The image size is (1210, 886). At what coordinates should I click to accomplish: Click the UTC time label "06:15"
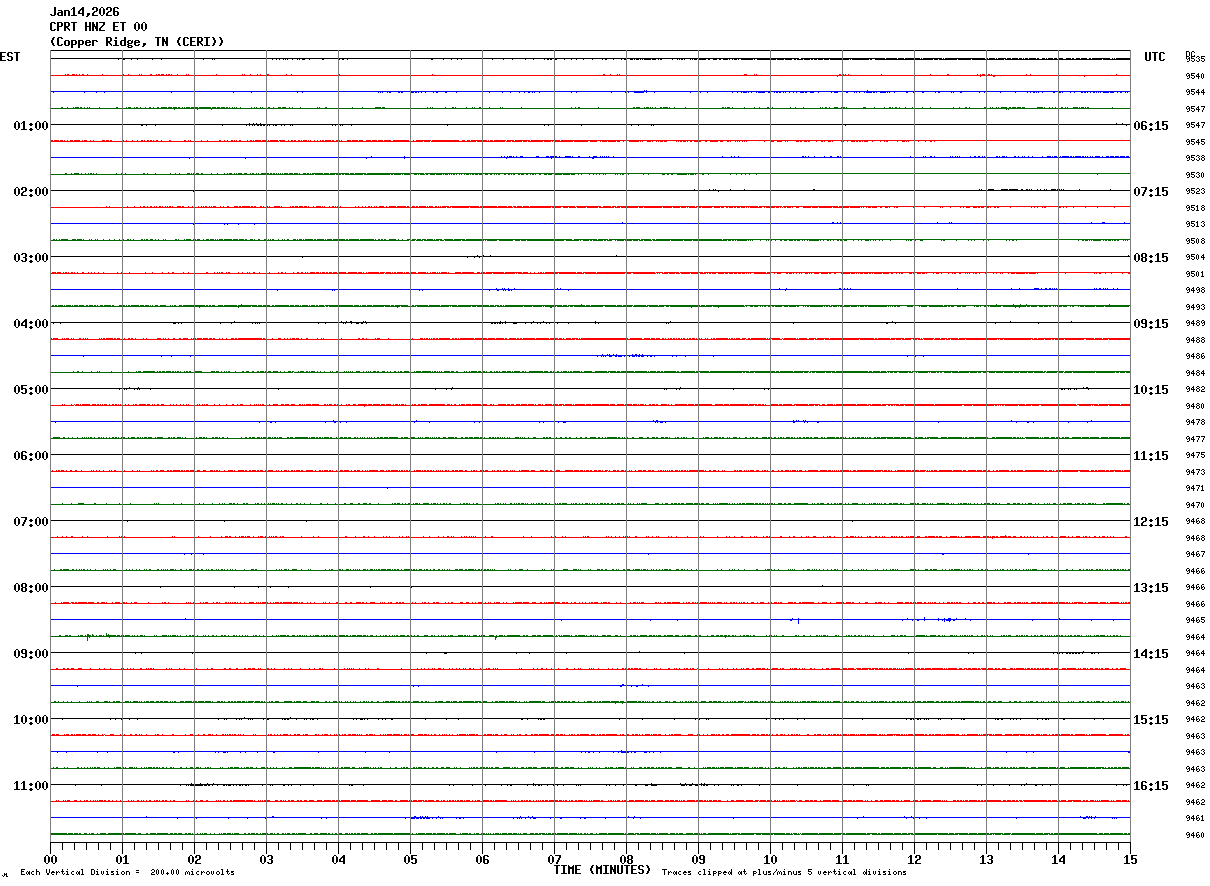[1151, 126]
